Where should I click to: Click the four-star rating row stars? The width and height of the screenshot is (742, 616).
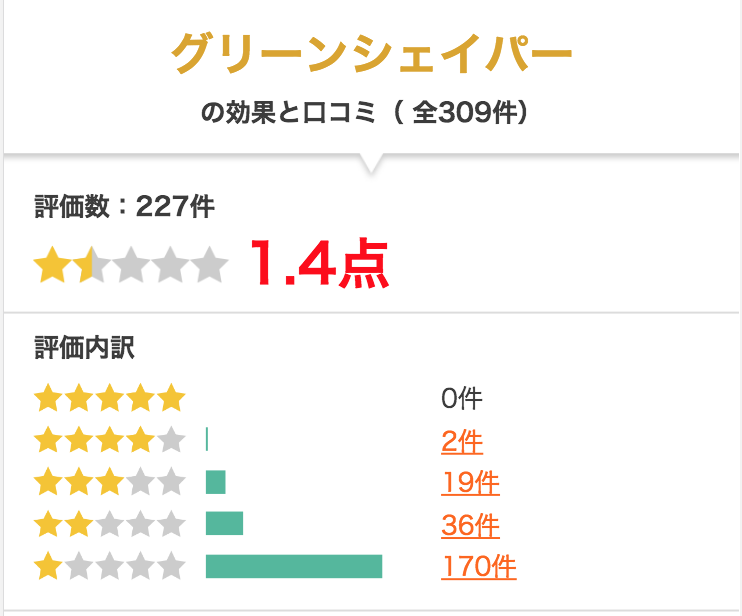[x=110, y=440]
